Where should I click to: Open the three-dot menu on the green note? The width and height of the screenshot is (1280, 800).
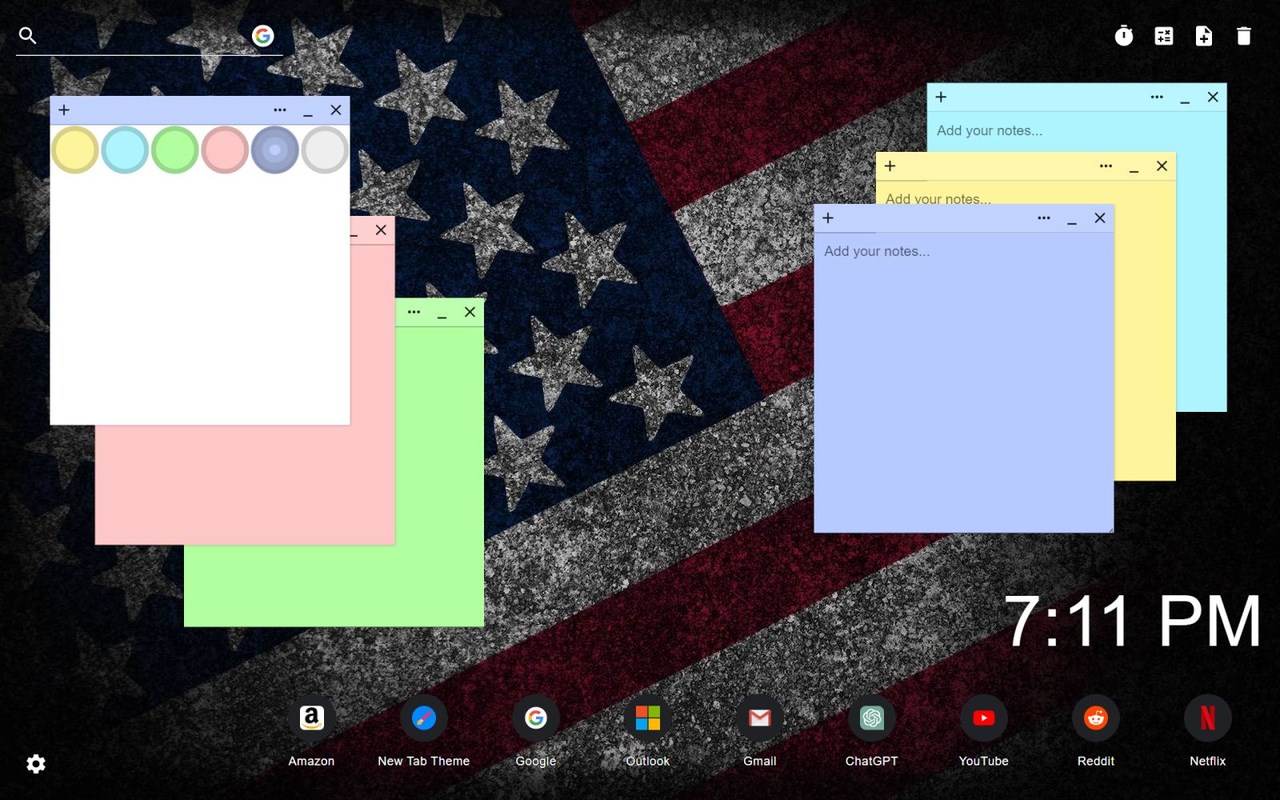tap(414, 312)
